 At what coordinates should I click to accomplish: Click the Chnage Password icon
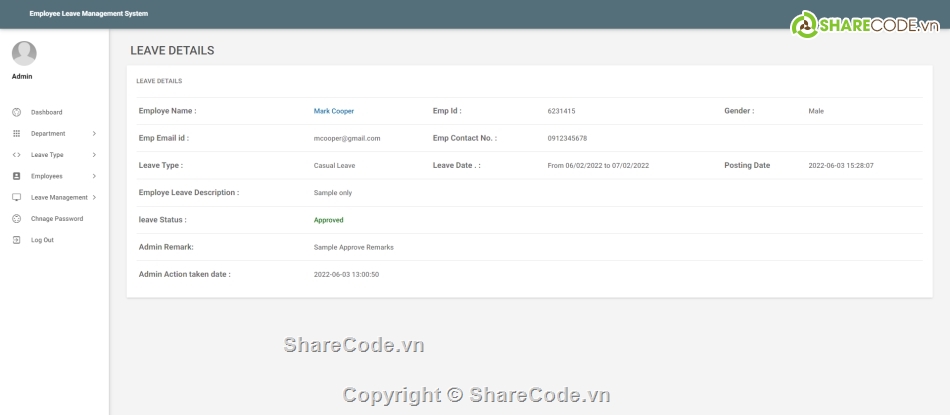[16, 218]
